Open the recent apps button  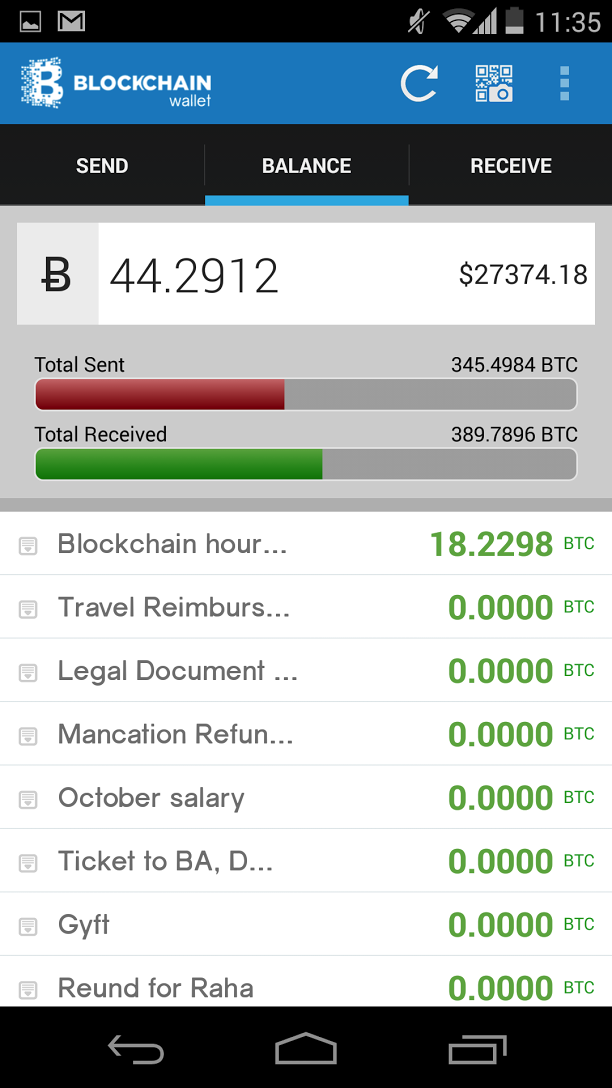click(x=478, y=1048)
